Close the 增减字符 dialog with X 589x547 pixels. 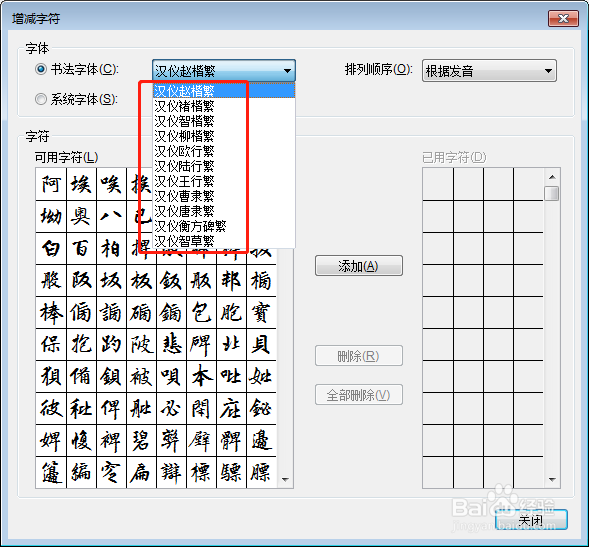click(563, 18)
